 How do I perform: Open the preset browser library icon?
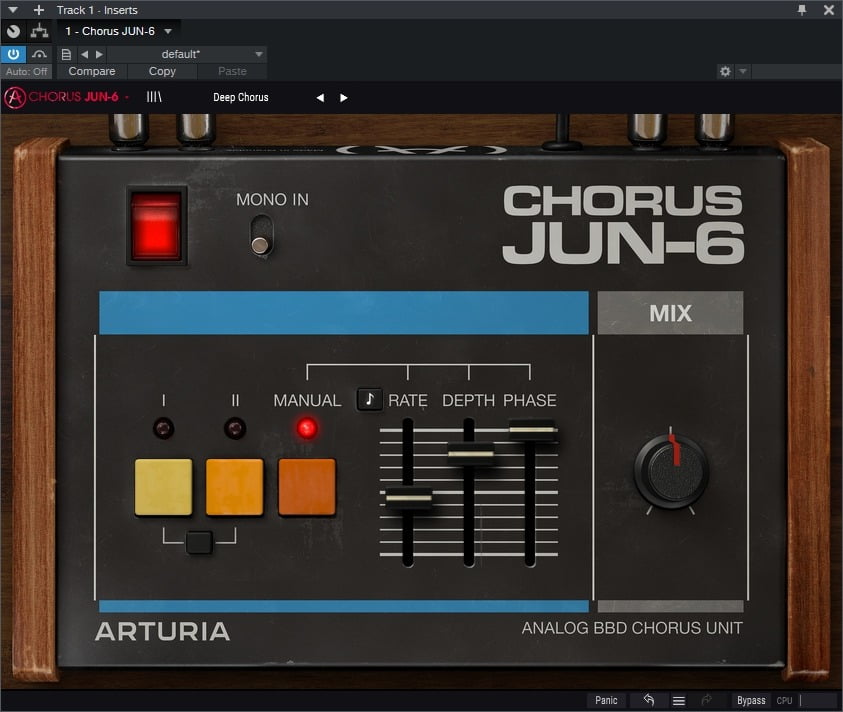pos(154,97)
